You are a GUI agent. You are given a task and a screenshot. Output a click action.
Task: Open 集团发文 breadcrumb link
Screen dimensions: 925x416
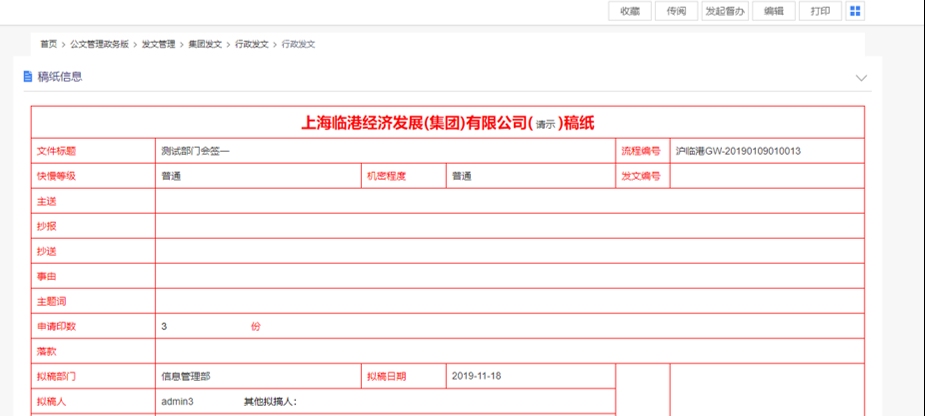tap(205, 44)
